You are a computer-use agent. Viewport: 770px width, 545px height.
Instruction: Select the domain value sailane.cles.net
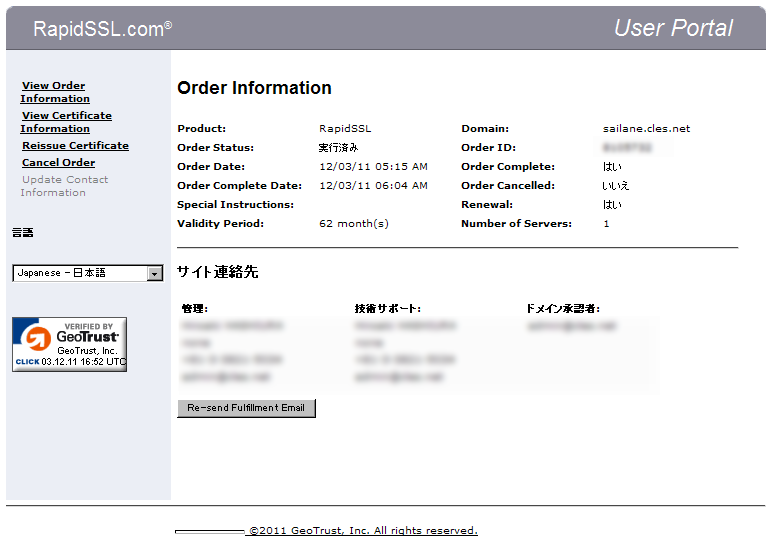coord(646,129)
